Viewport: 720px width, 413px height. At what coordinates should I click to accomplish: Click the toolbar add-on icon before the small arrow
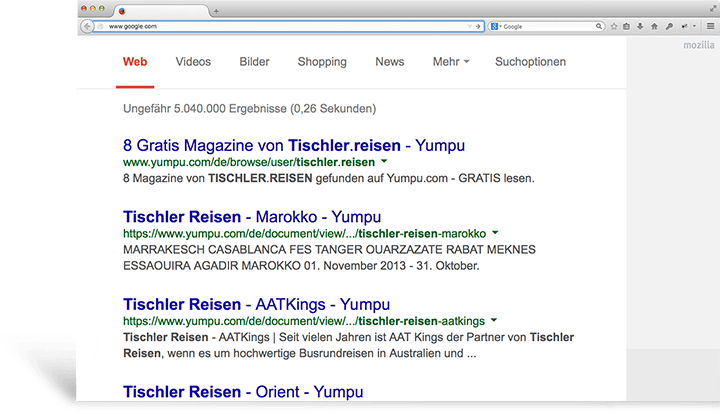pyautogui.click(x=684, y=26)
